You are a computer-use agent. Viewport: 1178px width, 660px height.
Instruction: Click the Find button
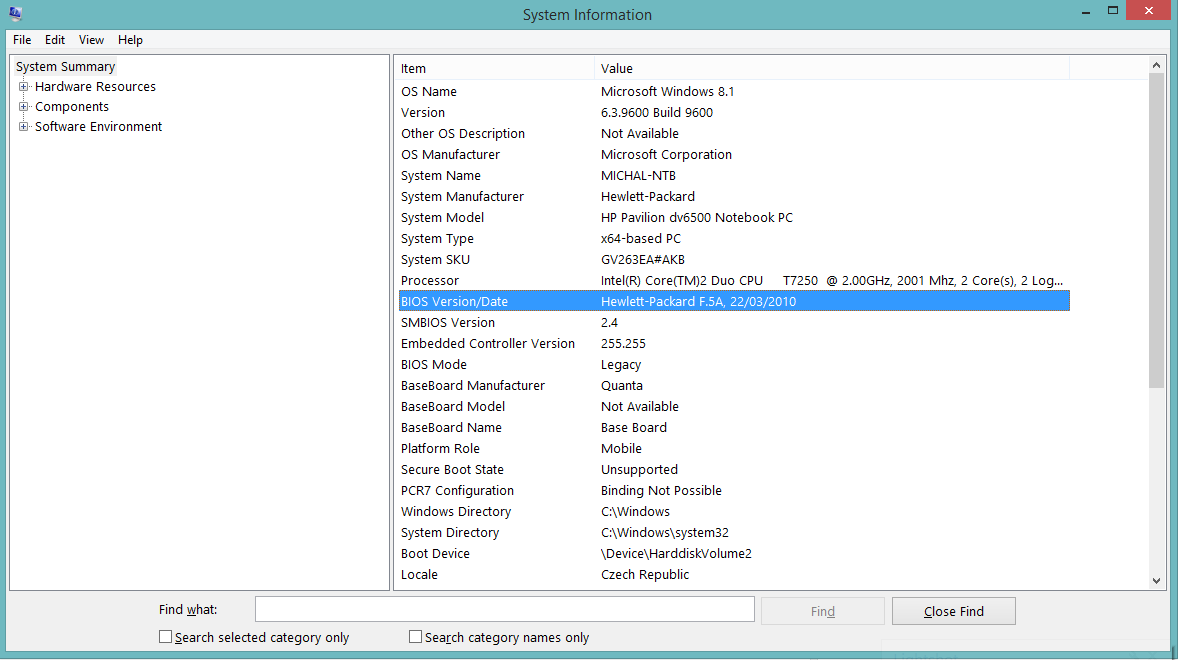point(823,611)
